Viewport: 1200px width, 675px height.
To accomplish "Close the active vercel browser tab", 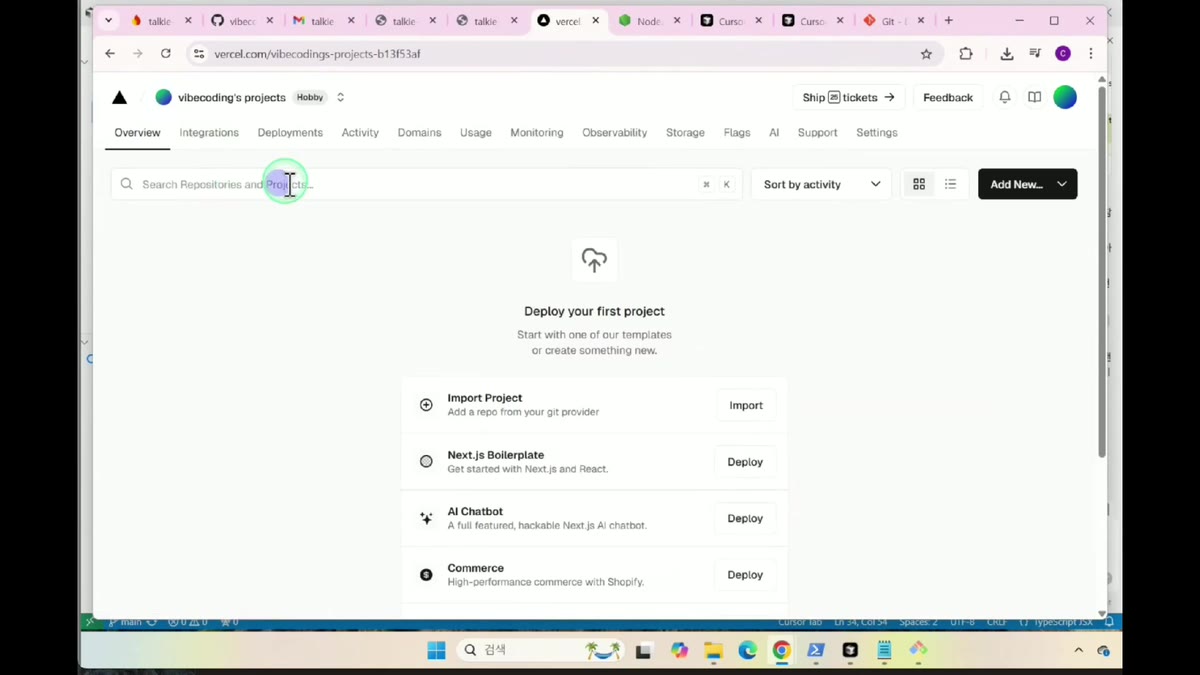I will click(x=595, y=20).
